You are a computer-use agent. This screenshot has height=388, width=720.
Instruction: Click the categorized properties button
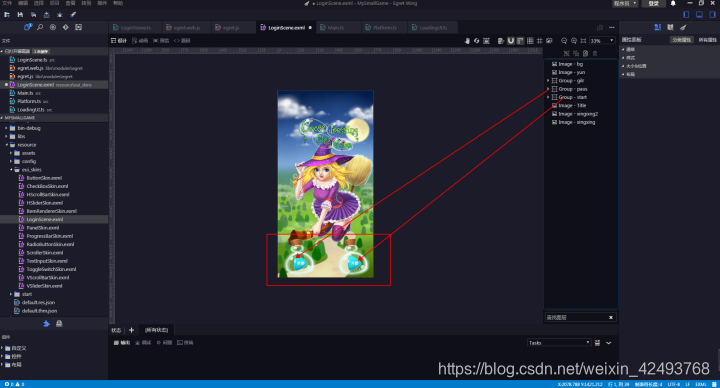coord(681,40)
